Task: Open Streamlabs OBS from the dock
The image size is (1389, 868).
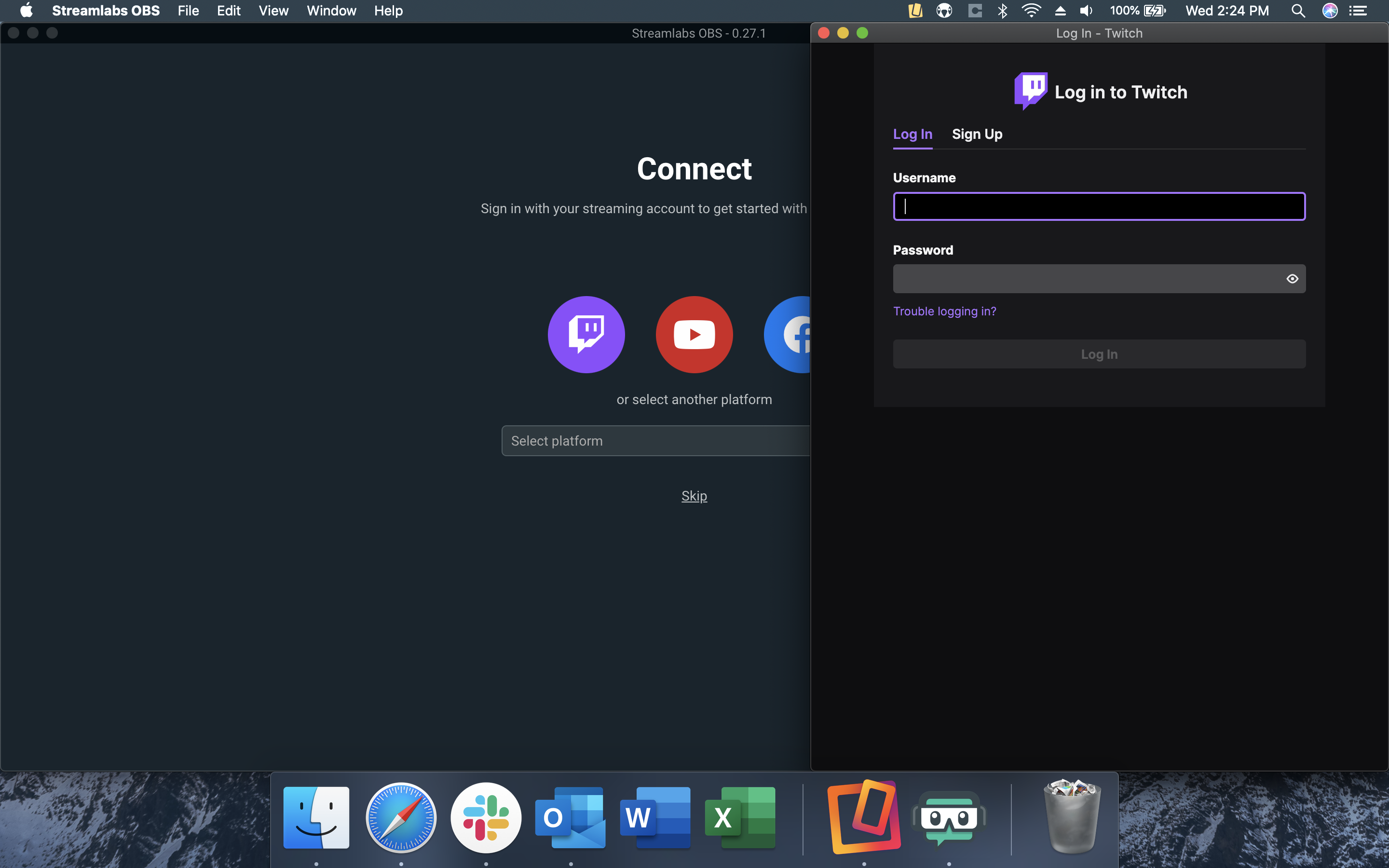Action: [949, 817]
